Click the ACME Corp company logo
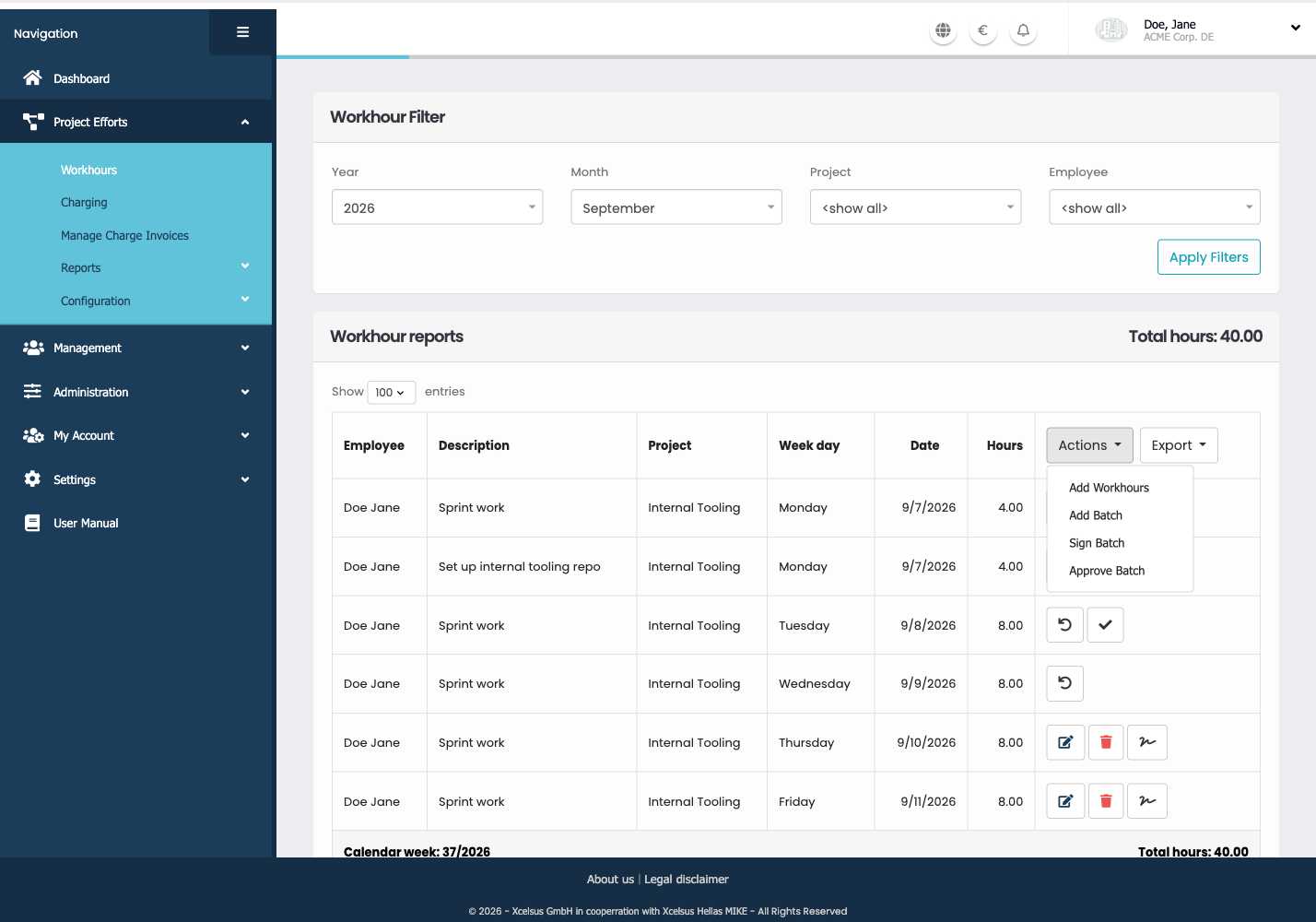Screen dimensions: 1316x922 click(1111, 30)
